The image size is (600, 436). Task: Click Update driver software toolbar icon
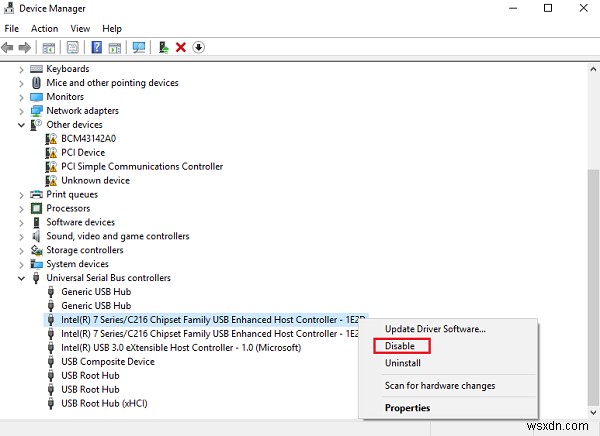163,47
